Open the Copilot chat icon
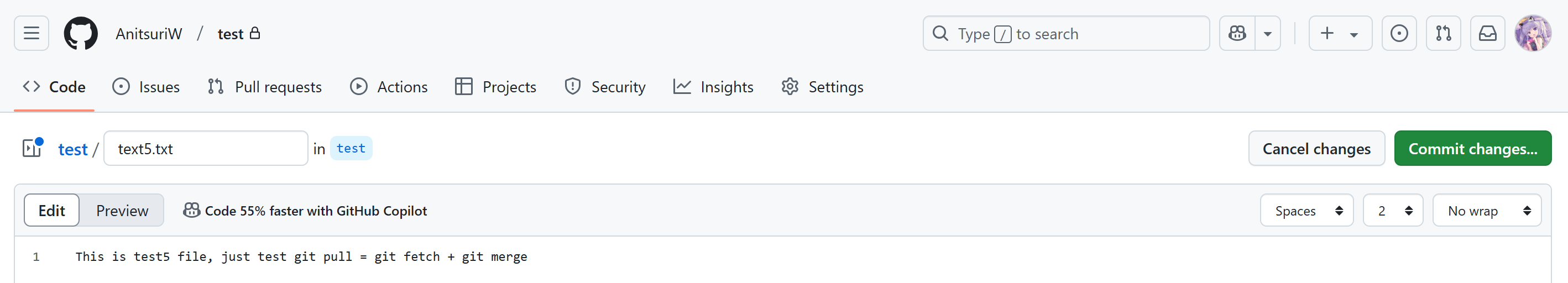The width and height of the screenshot is (1568, 283). pyautogui.click(x=1237, y=34)
